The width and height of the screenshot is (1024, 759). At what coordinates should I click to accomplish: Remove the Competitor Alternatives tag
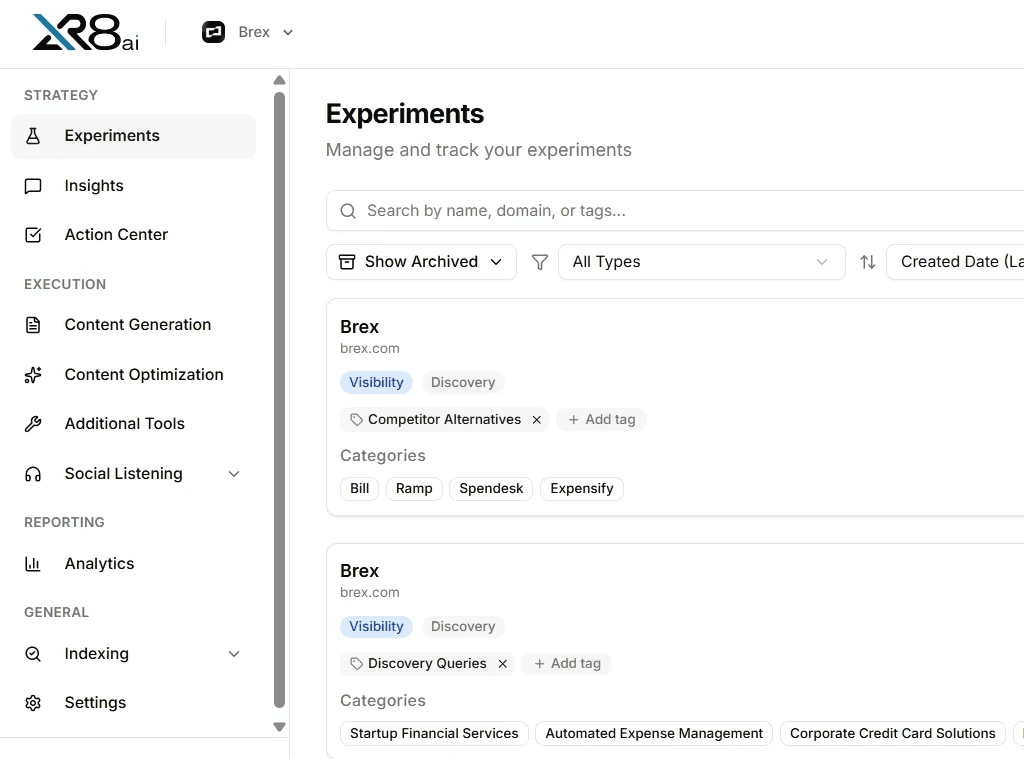pos(536,420)
